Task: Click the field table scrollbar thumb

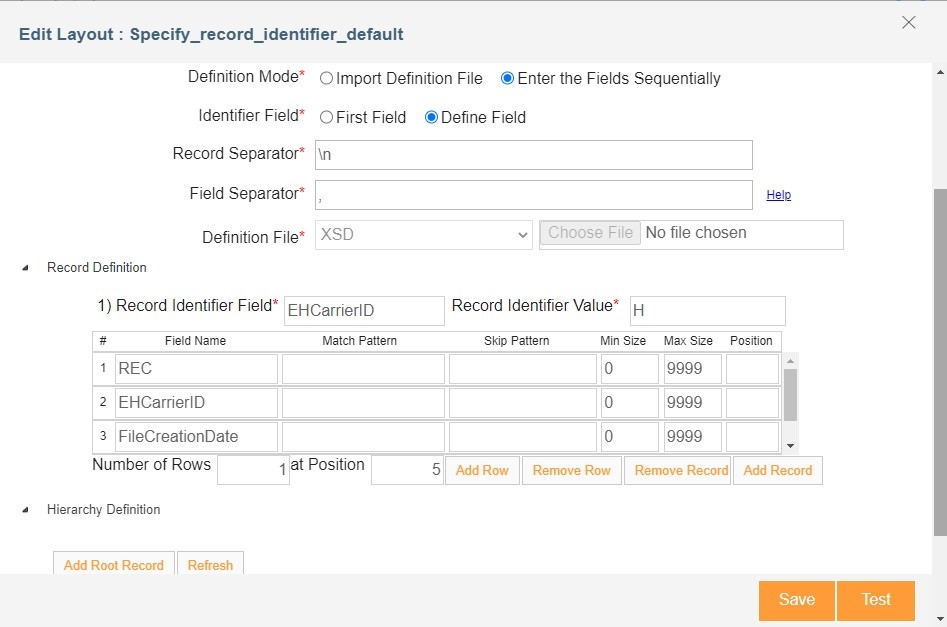Action: [790, 394]
